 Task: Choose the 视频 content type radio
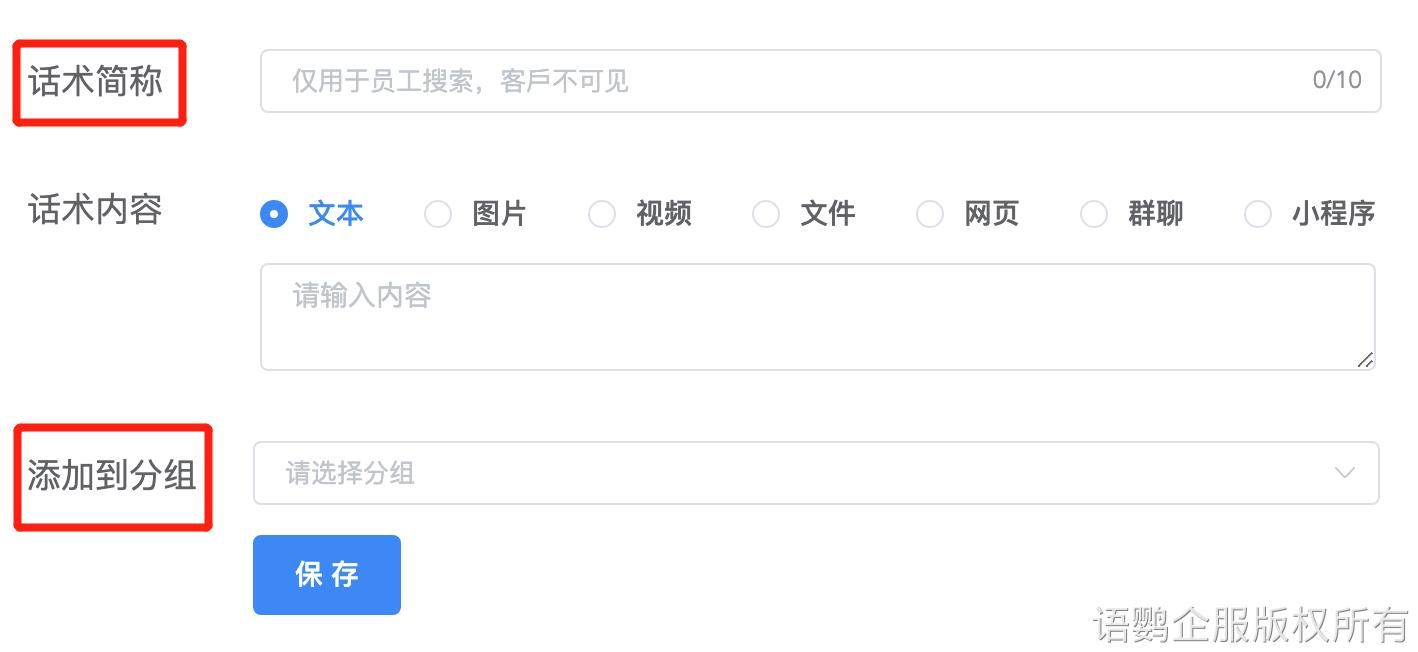coord(602,214)
